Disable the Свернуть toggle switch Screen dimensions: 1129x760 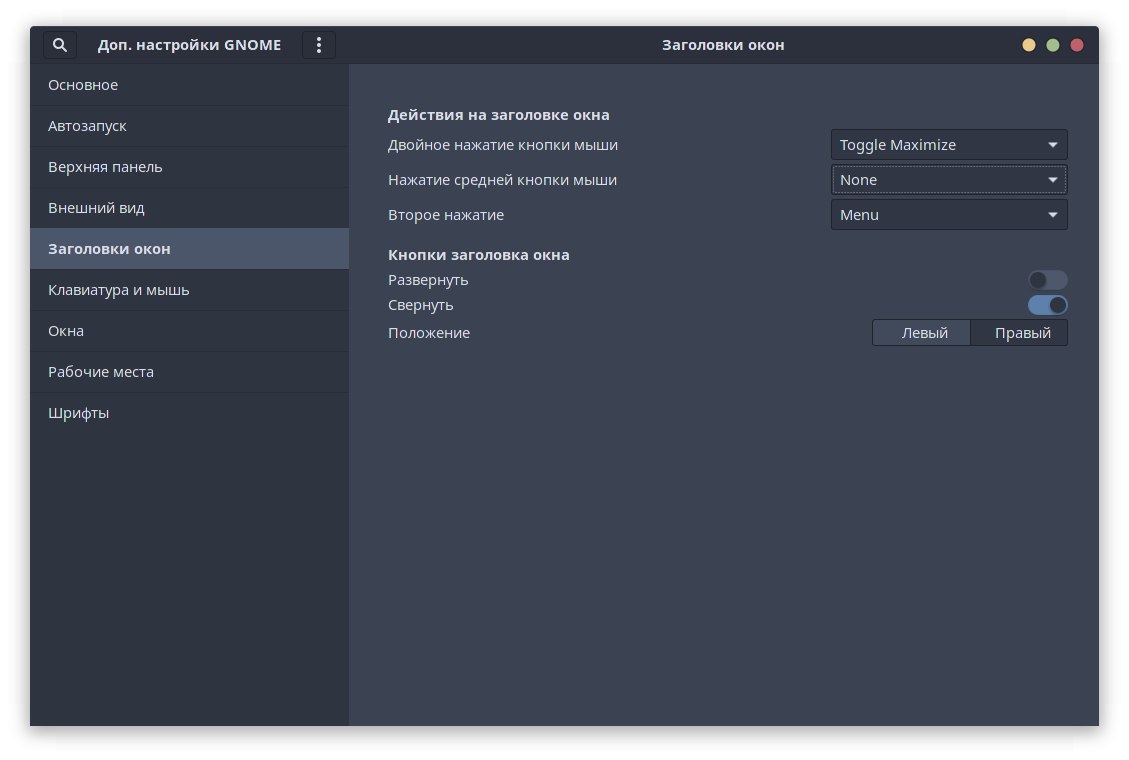pyautogui.click(x=1047, y=305)
